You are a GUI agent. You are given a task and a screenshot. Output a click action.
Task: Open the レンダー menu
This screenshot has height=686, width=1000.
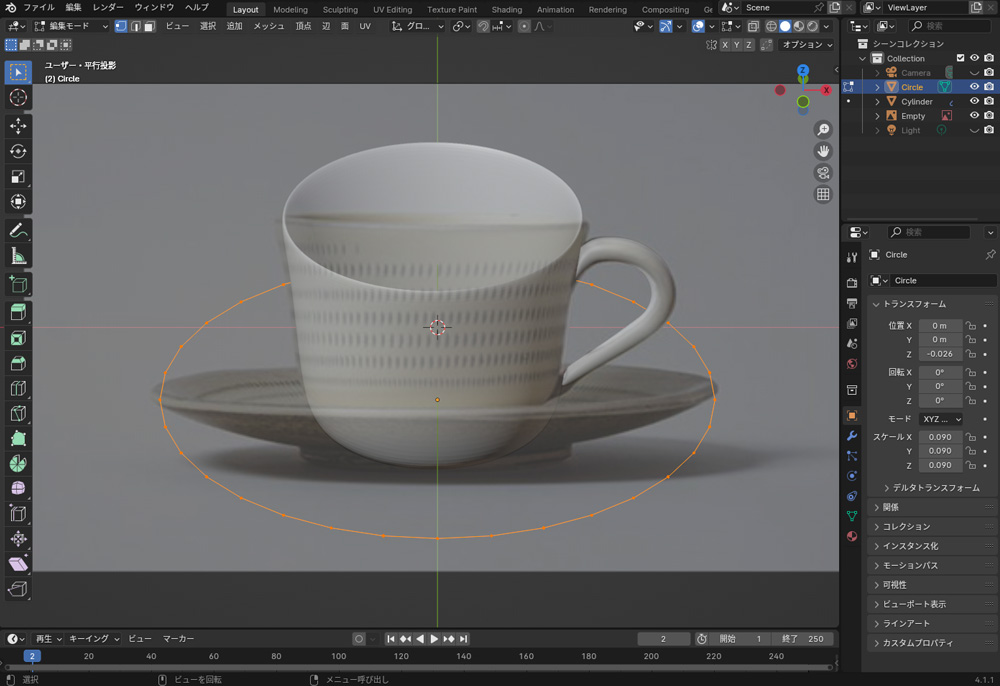[108, 8]
